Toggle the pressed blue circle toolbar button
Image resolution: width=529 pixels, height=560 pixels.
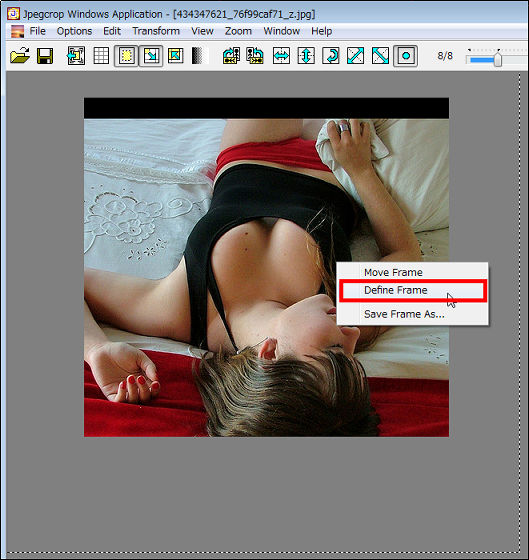(x=405, y=56)
